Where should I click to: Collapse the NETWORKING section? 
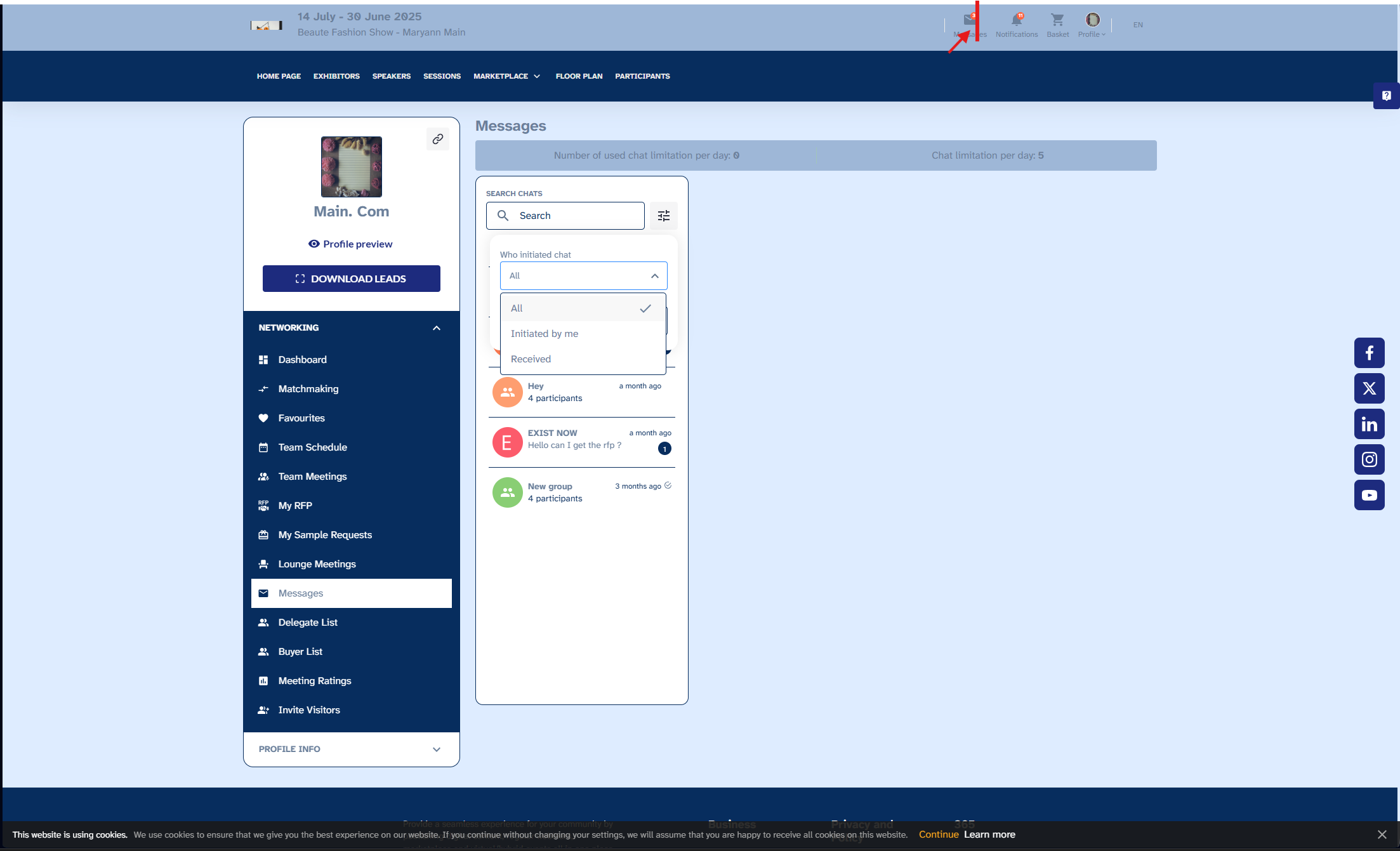pos(436,328)
